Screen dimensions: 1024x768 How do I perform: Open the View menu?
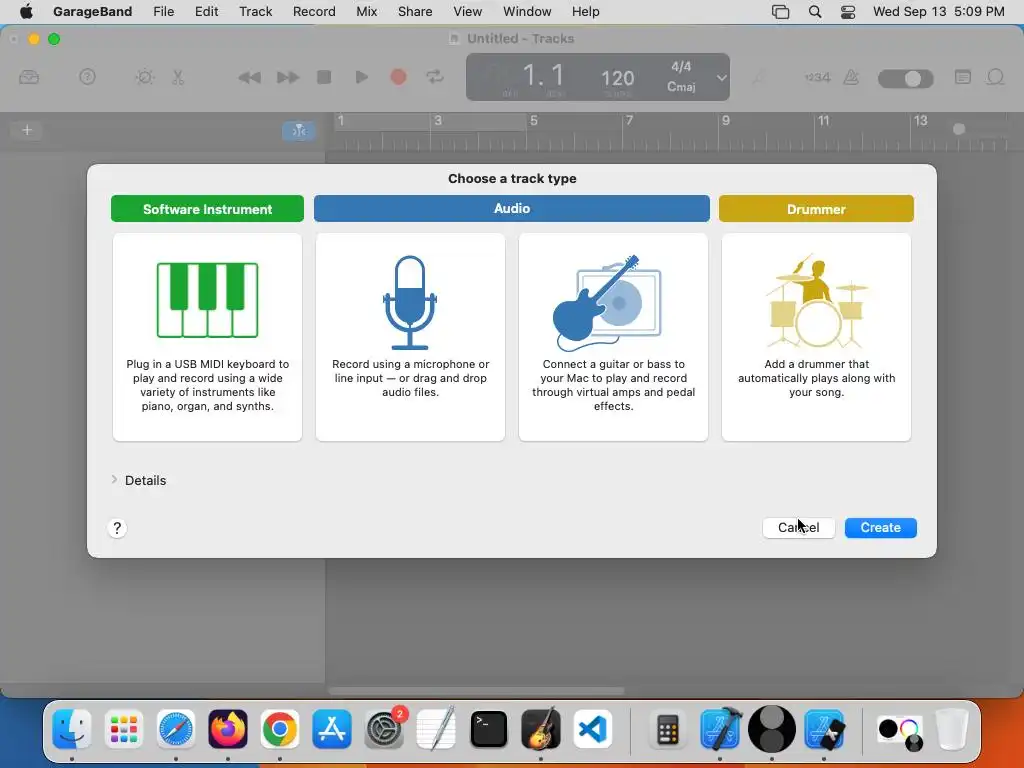tap(468, 12)
